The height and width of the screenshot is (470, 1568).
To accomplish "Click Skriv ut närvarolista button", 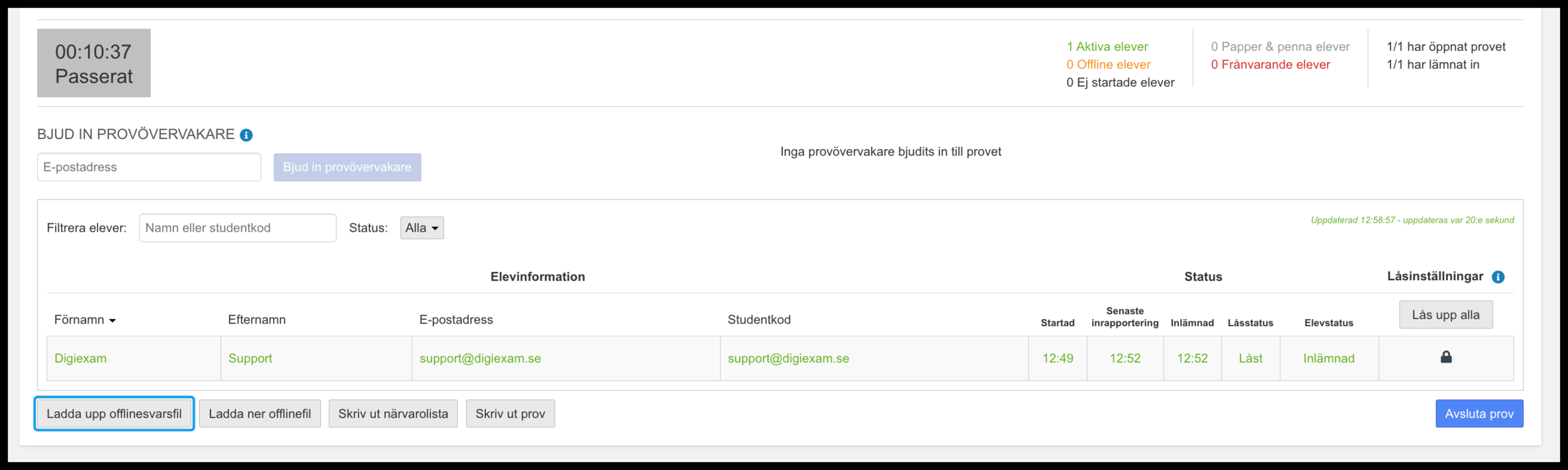I will click(393, 413).
